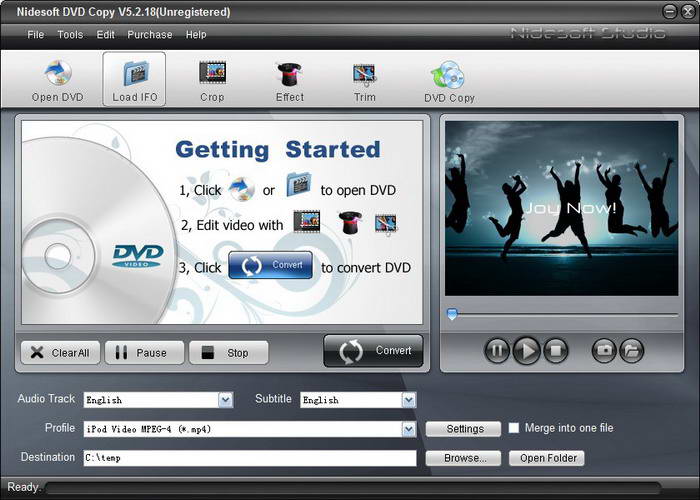Open the Effect tool (hat icon)
The image size is (700, 500).
(x=290, y=80)
